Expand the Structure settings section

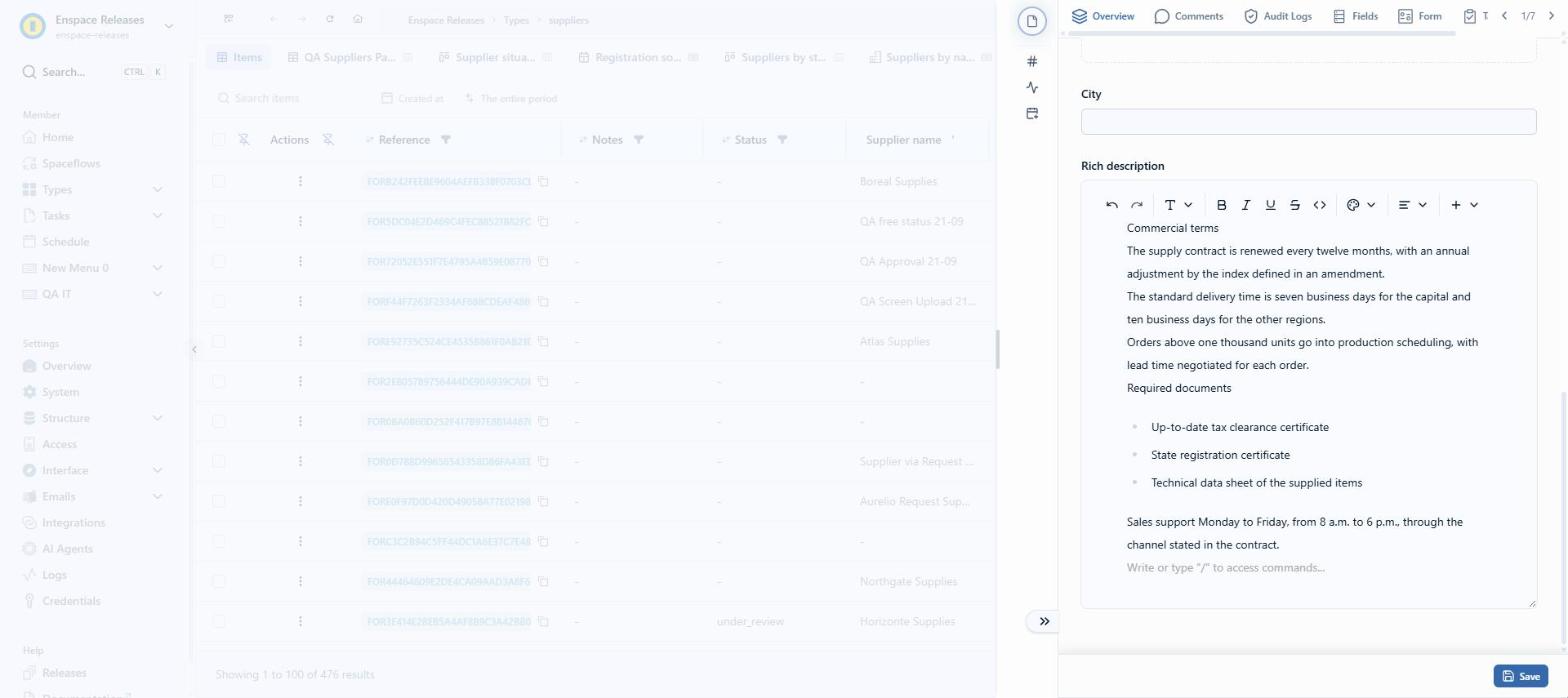[157, 419]
